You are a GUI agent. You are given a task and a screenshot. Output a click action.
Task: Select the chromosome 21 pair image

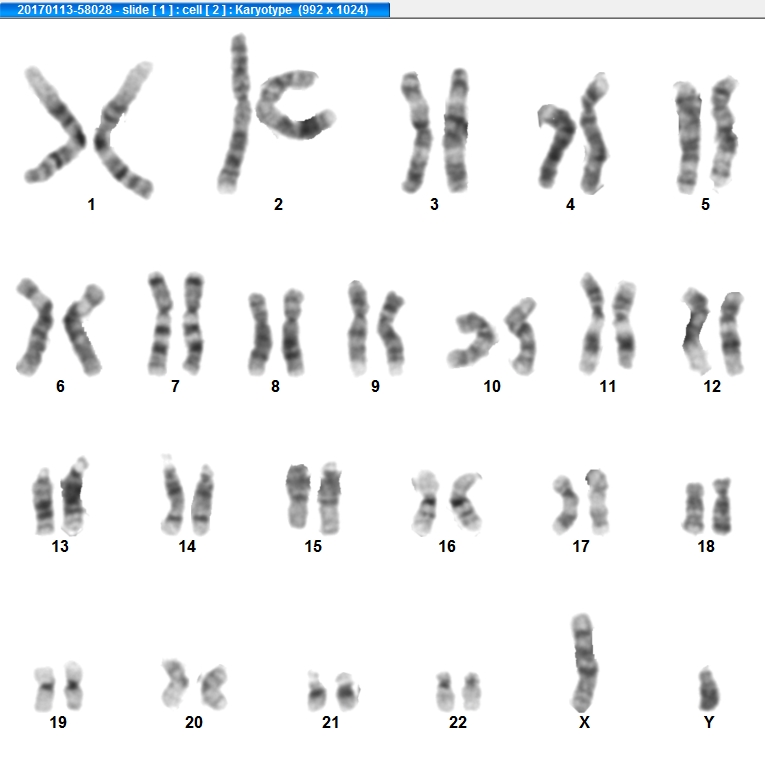point(334,691)
